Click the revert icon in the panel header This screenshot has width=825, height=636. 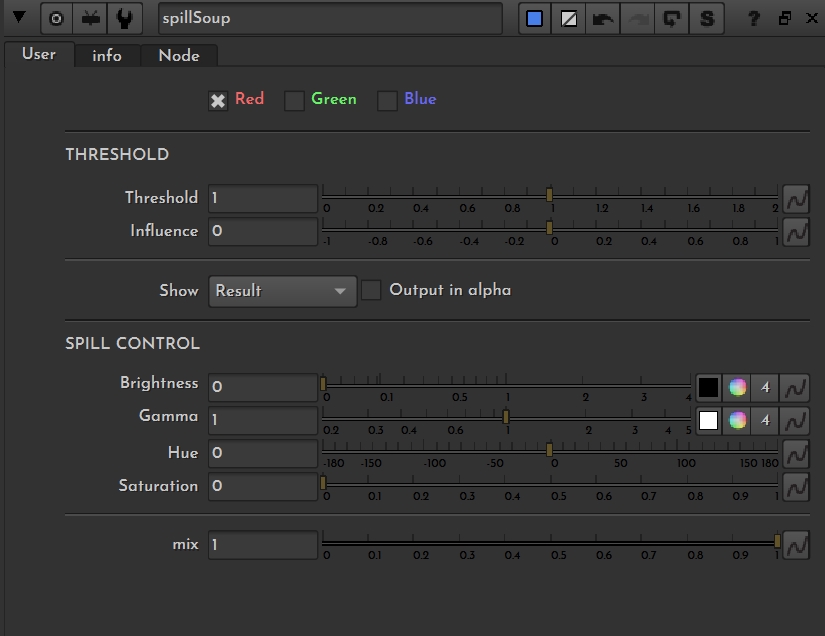(671, 18)
